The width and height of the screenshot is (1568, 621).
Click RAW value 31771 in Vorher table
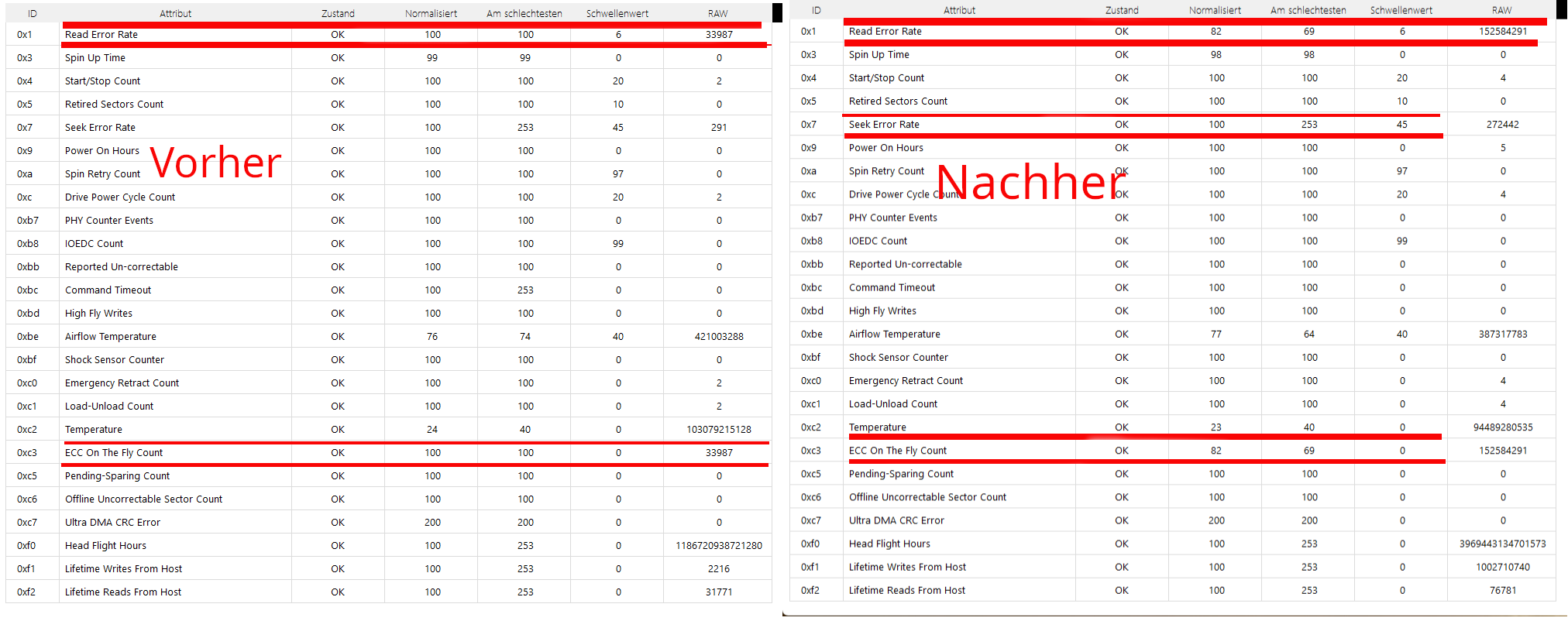coord(719,592)
